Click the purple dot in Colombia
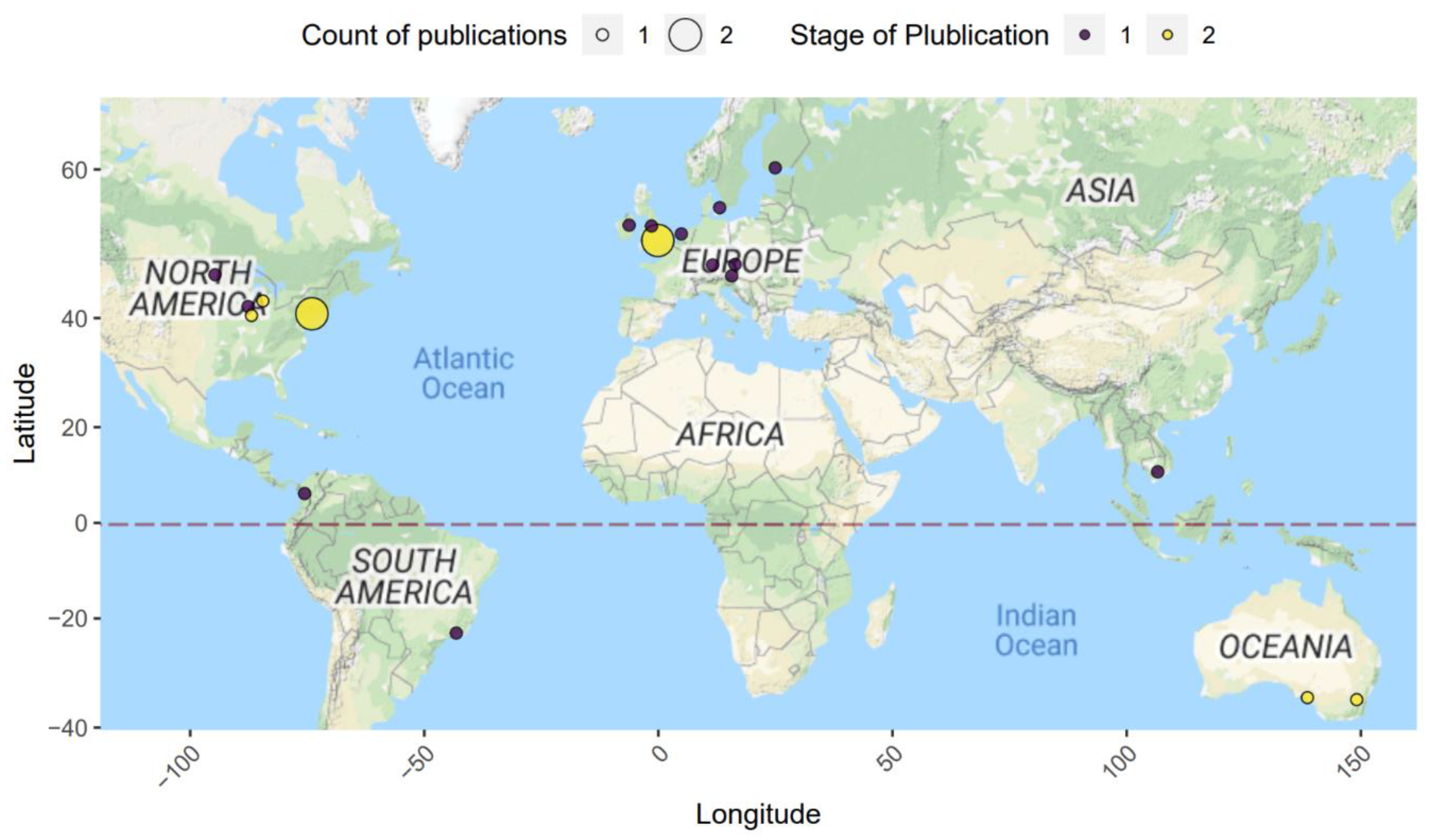Viewport: 1431px width, 840px height. point(305,494)
